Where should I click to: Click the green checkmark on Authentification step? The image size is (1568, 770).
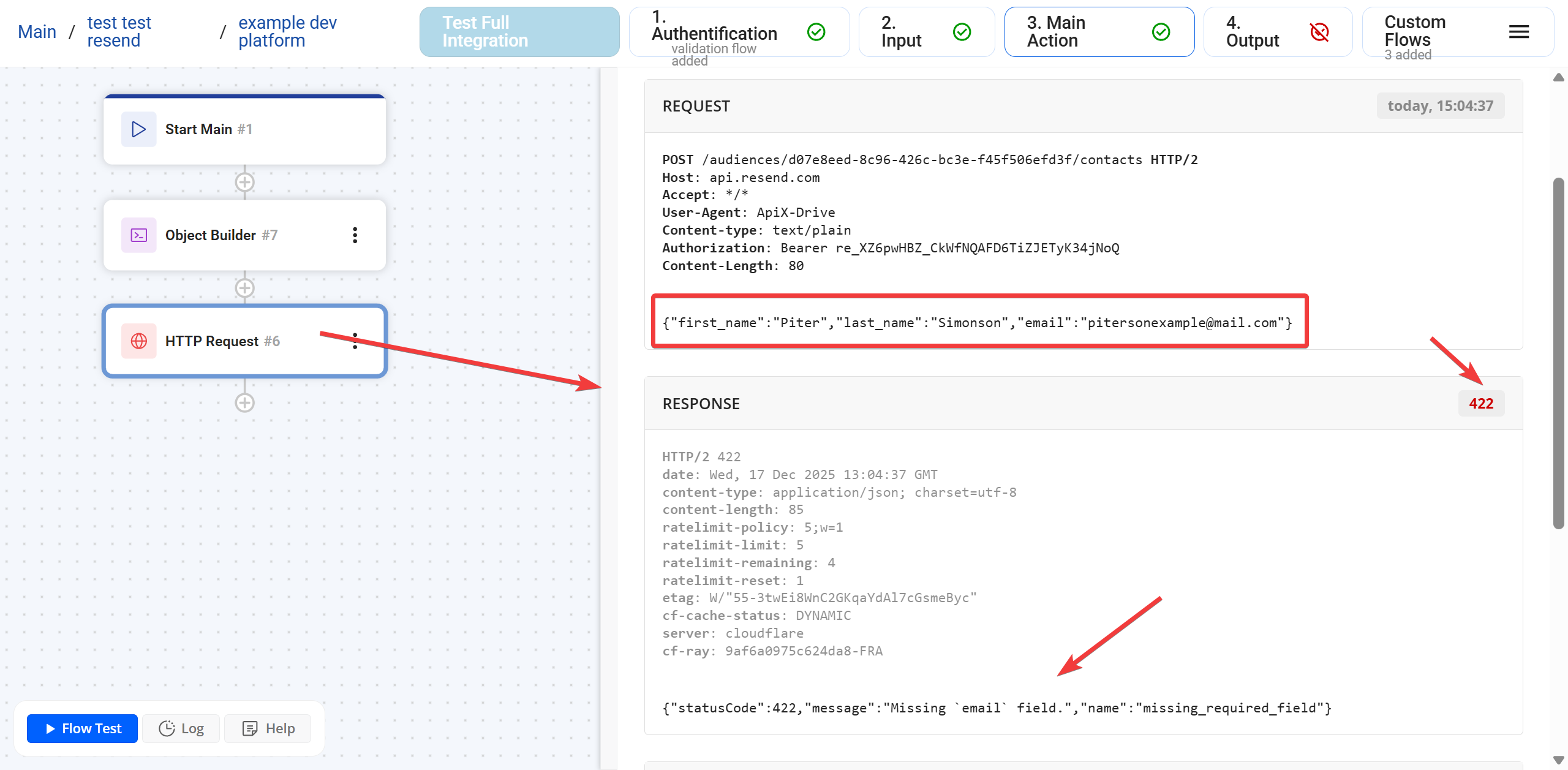[x=816, y=32]
